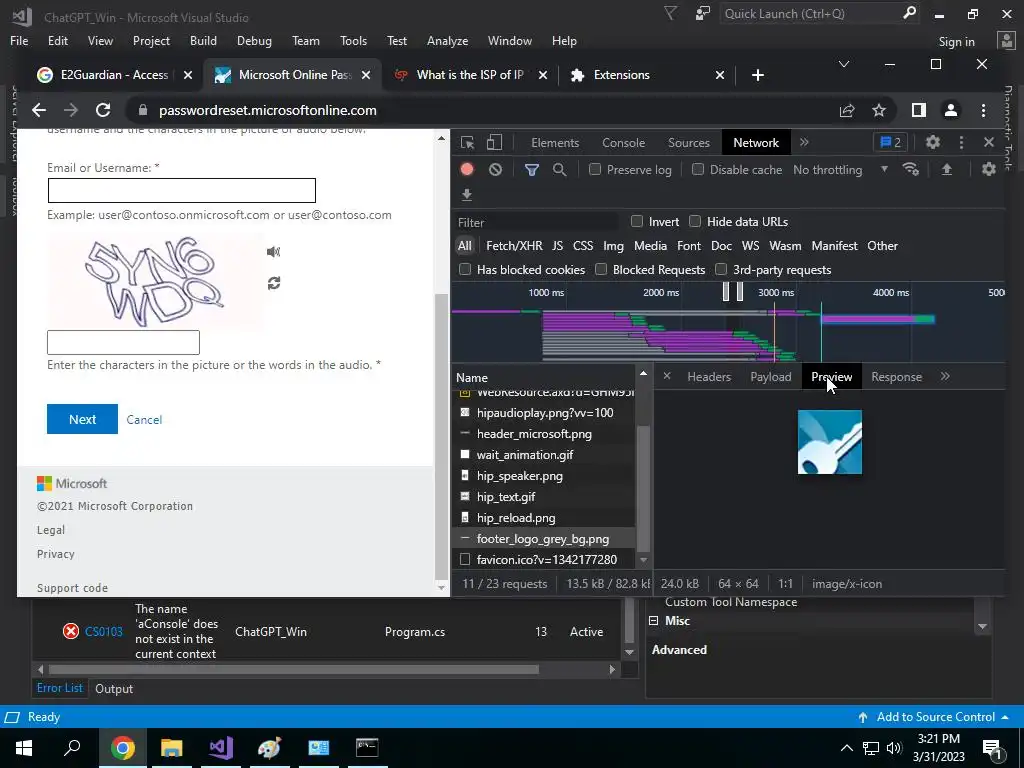Open CS0103 error code link
Image resolution: width=1024 pixels, height=768 pixels.
(x=104, y=632)
